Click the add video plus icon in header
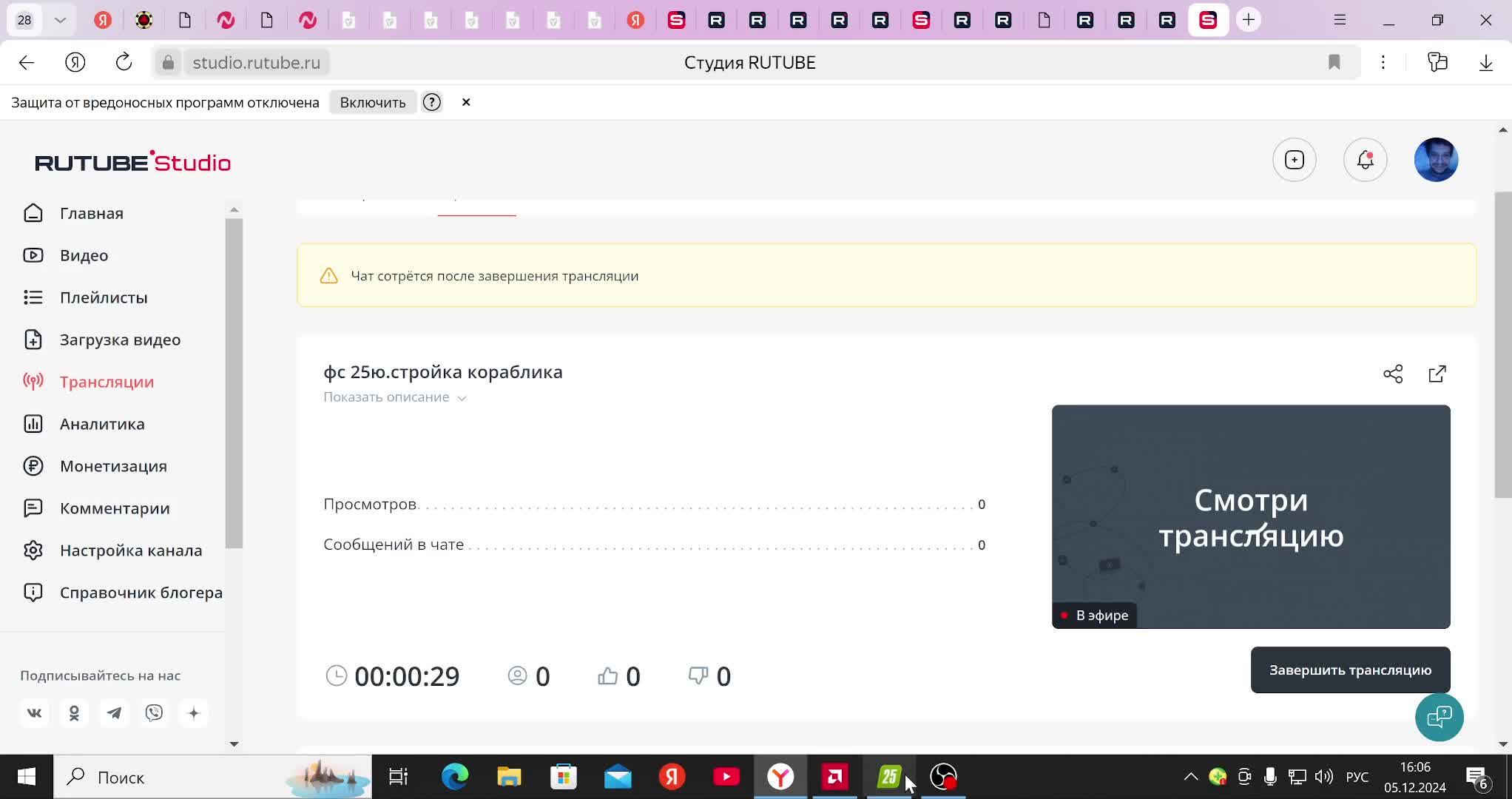 (x=1295, y=160)
